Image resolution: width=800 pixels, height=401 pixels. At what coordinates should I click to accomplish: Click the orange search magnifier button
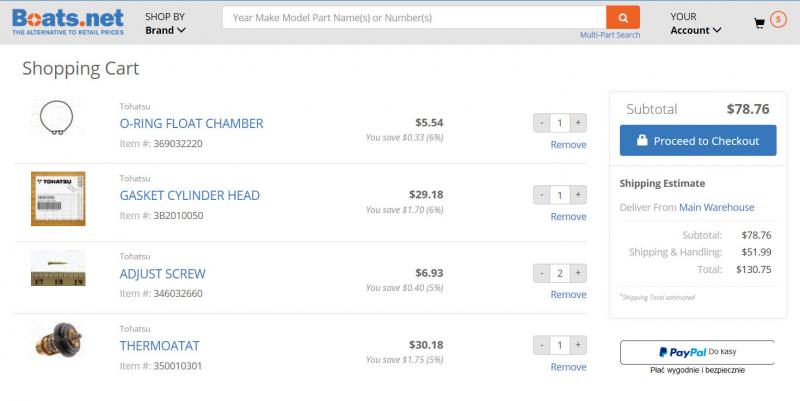[622, 17]
